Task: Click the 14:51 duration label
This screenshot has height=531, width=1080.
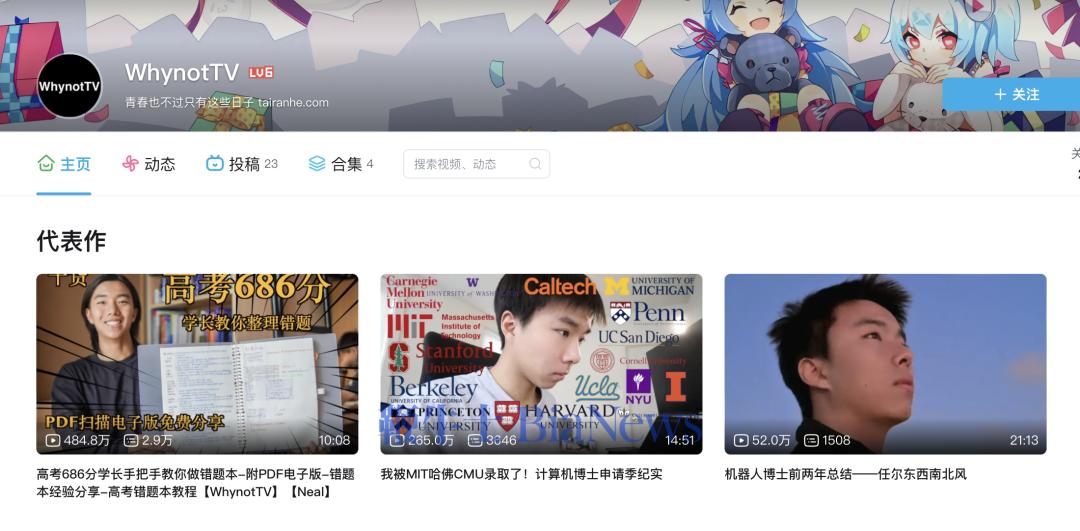Action: pyautogui.click(x=679, y=440)
